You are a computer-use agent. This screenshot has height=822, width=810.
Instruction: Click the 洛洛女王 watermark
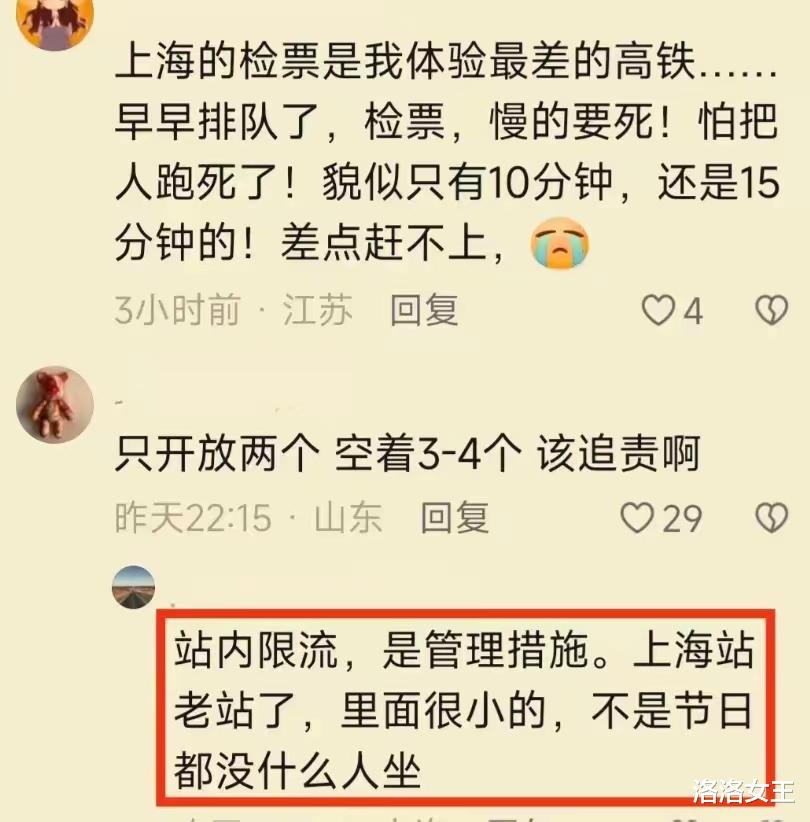pos(743,792)
